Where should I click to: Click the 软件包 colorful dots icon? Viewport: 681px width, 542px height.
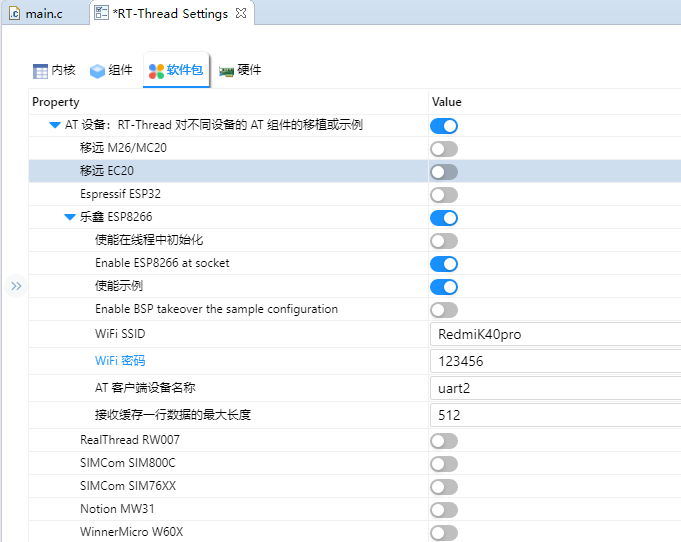[156, 71]
